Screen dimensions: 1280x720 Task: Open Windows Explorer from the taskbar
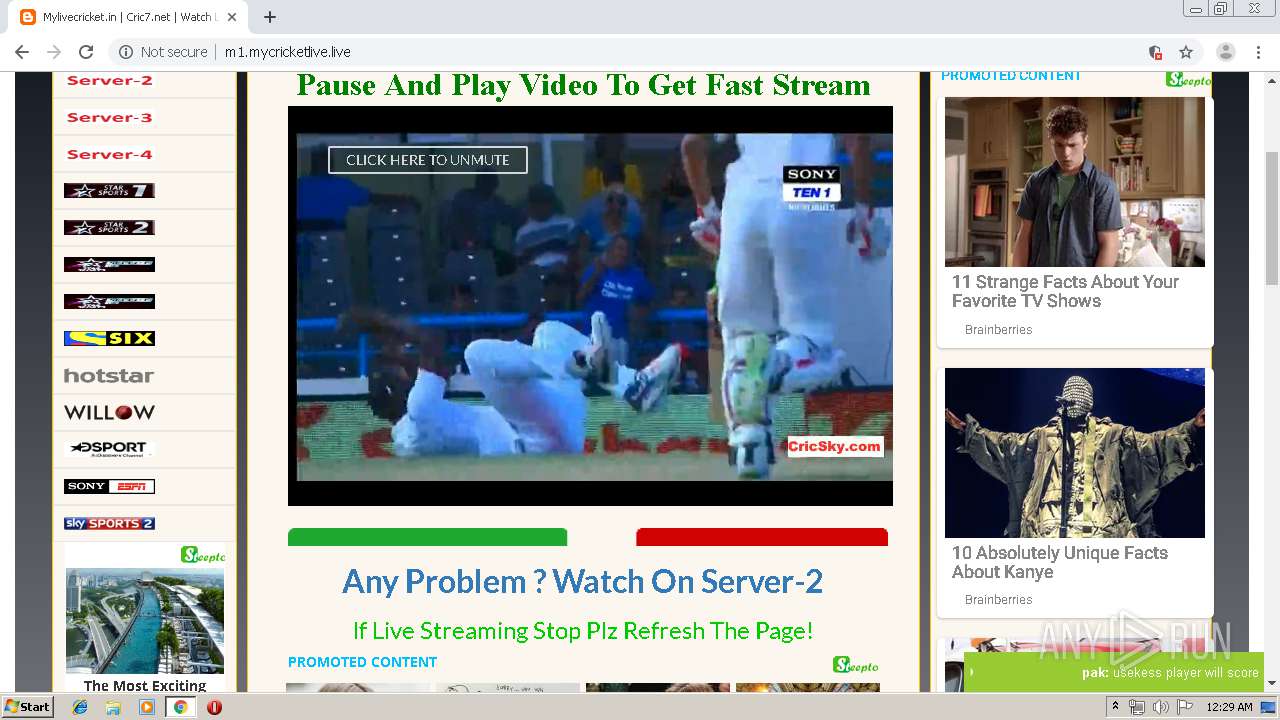113,707
